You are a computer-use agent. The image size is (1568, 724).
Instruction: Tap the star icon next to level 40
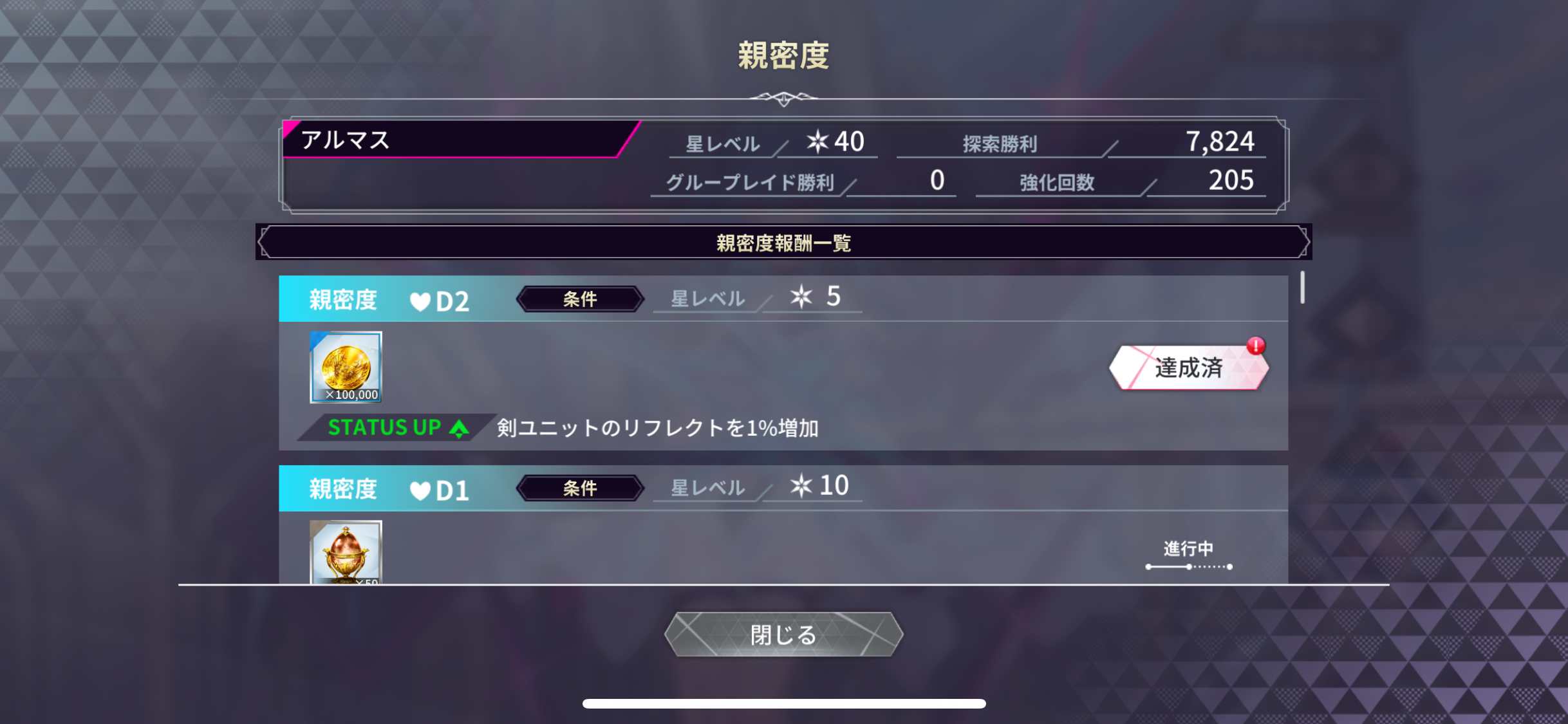[817, 141]
